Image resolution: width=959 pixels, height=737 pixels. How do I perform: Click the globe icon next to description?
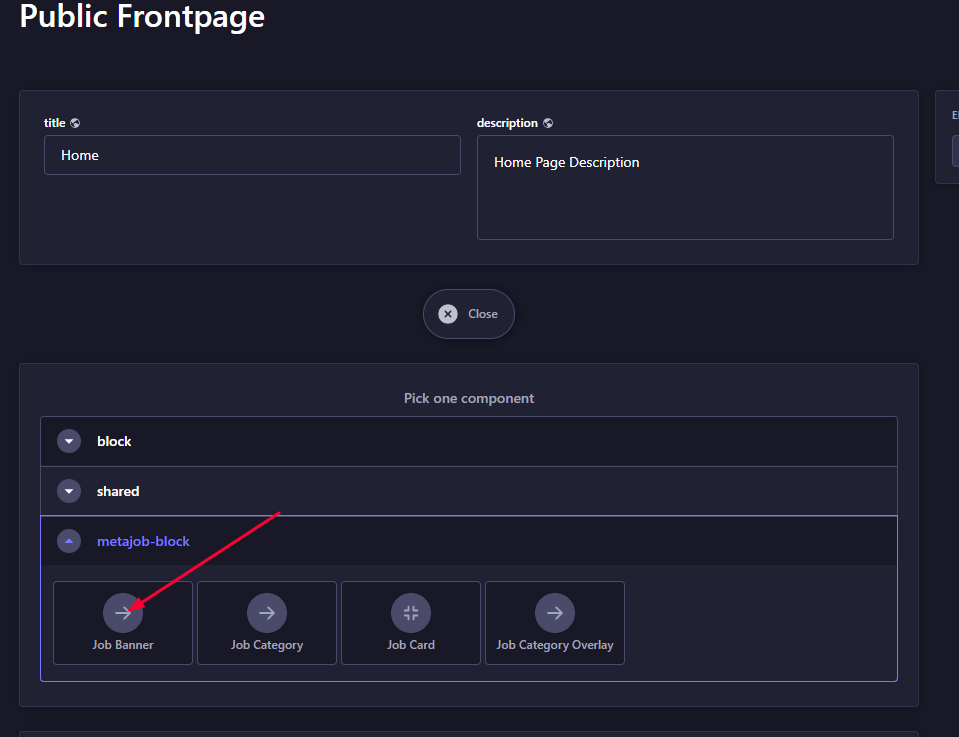(548, 123)
